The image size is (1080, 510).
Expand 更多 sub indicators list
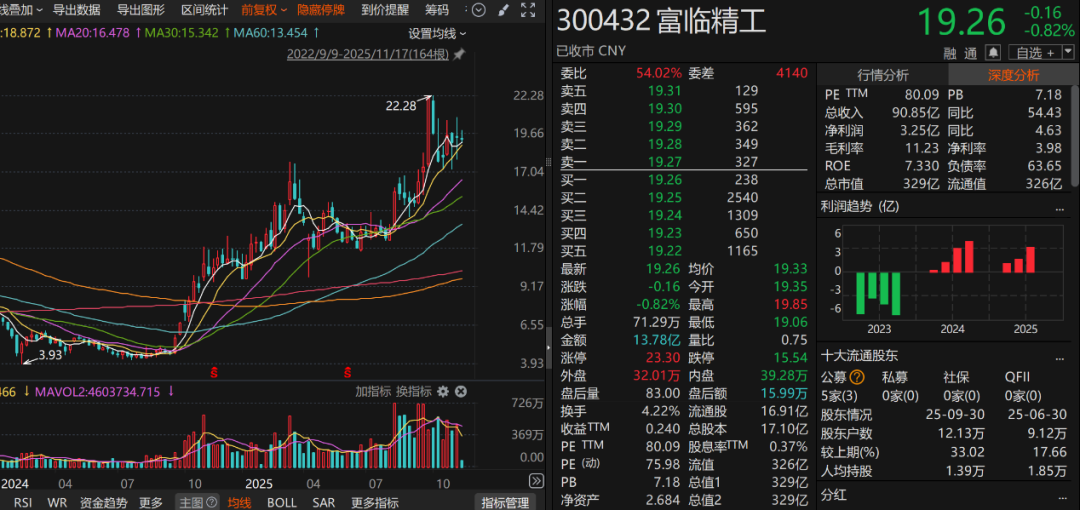pos(151,502)
